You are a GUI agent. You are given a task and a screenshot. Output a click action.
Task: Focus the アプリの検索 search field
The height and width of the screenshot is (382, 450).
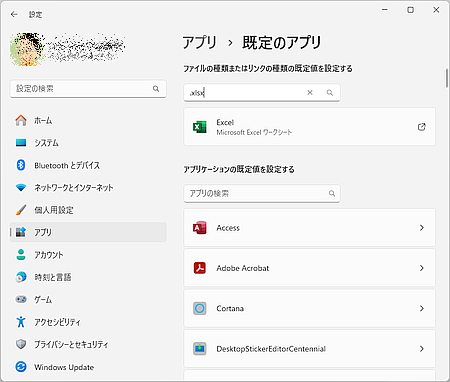262,193
